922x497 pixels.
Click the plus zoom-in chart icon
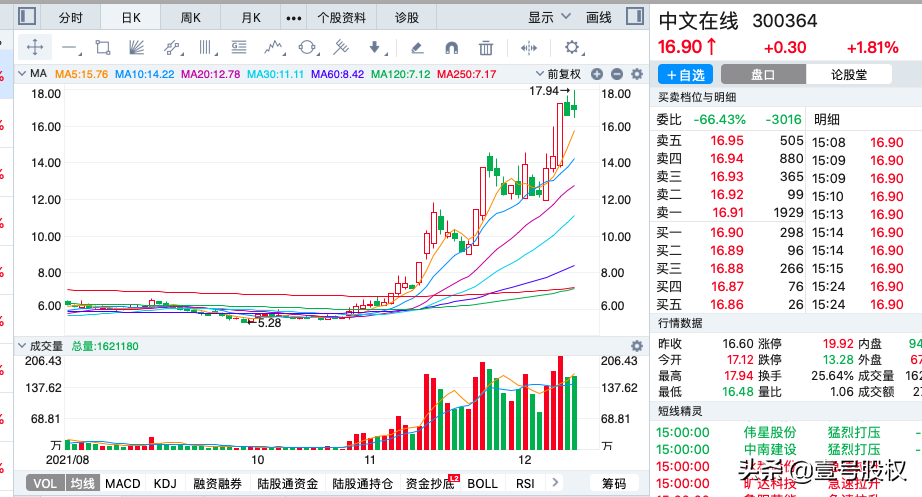point(597,74)
